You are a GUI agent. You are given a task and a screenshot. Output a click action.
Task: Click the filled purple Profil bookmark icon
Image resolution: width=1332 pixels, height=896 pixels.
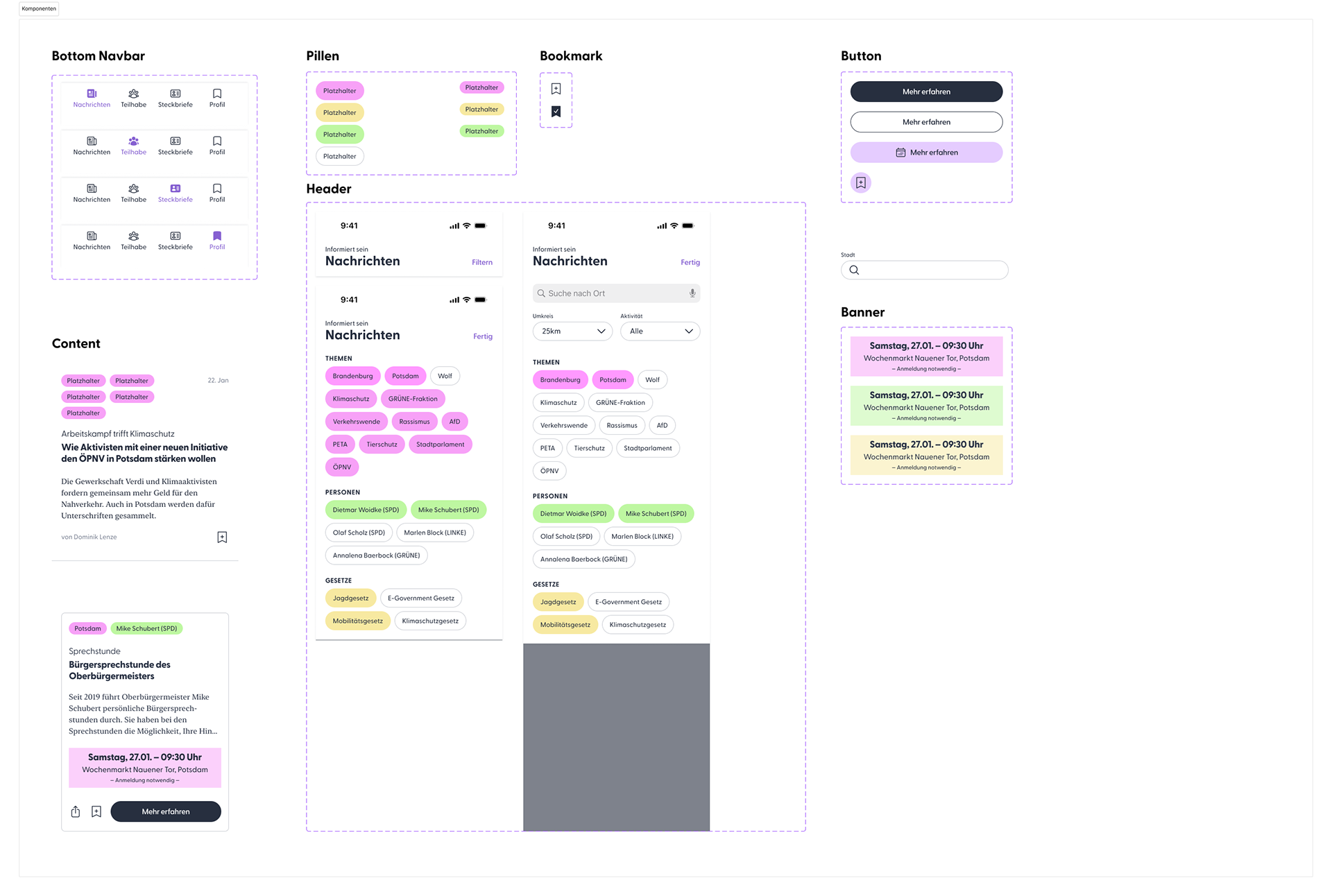pyautogui.click(x=217, y=236)
